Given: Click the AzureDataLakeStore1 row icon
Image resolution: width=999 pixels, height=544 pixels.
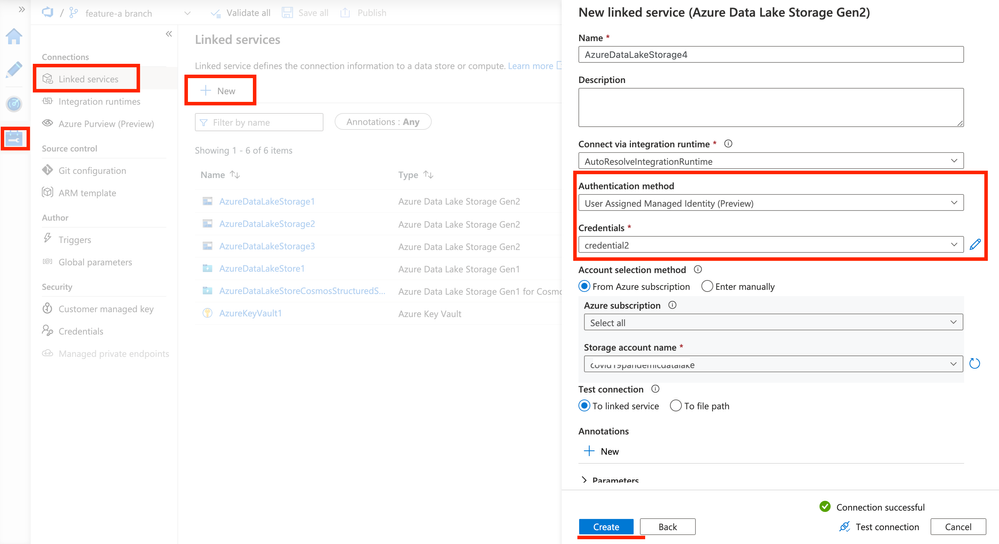Looking at the screenshot, I should point(207,269).
